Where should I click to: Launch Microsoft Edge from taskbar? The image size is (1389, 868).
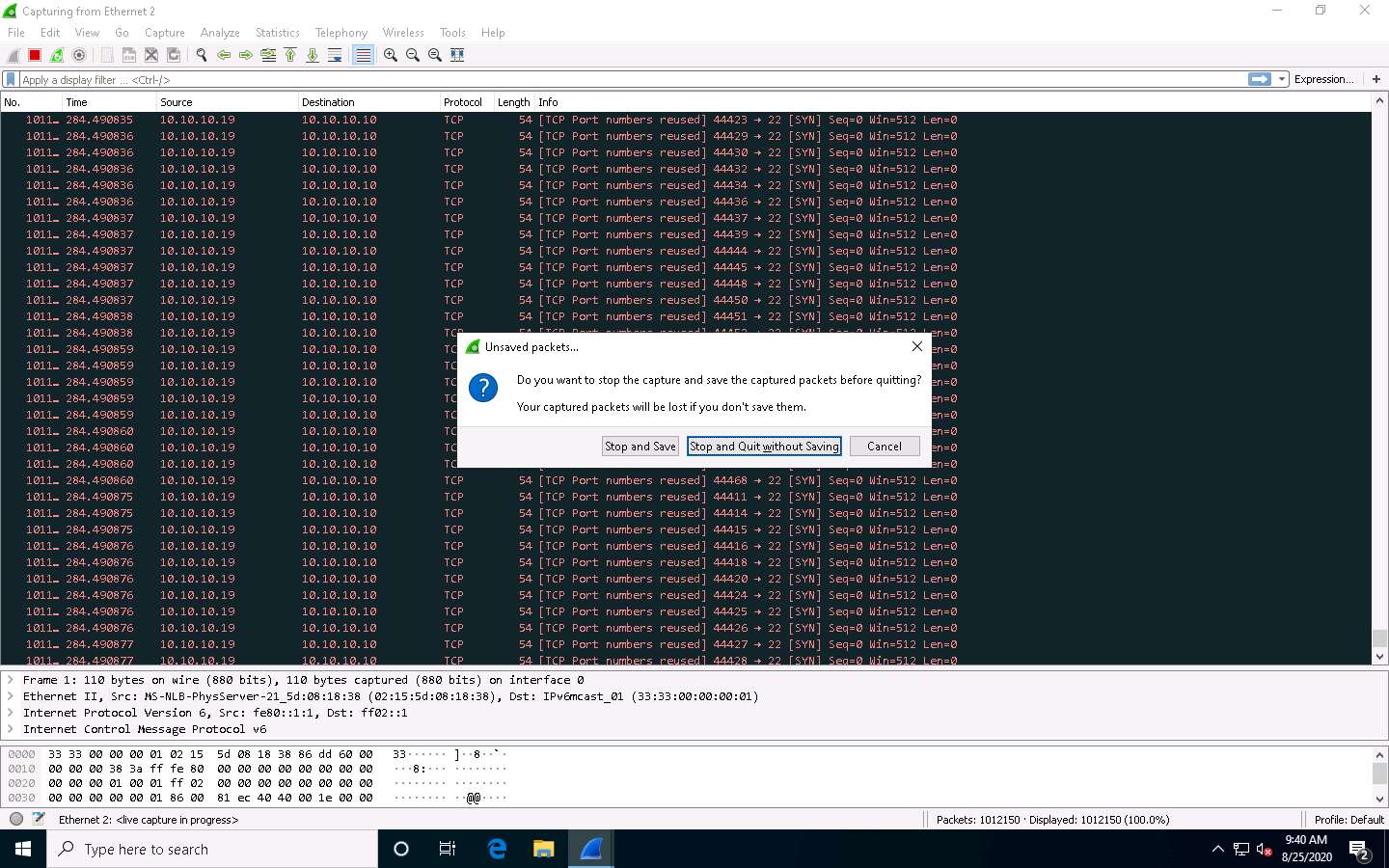[497, 849]
